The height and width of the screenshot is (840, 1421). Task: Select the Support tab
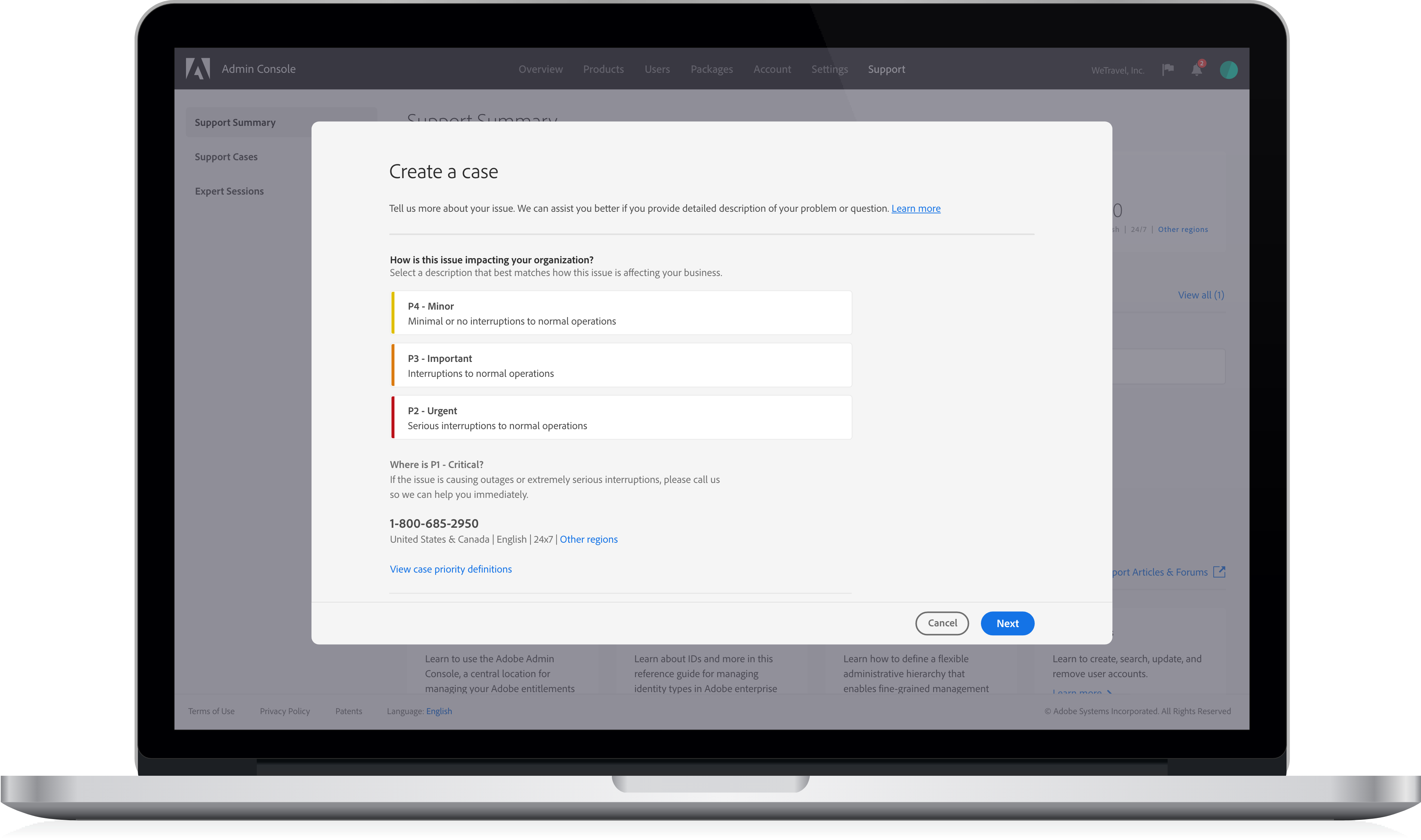[886, 69]
